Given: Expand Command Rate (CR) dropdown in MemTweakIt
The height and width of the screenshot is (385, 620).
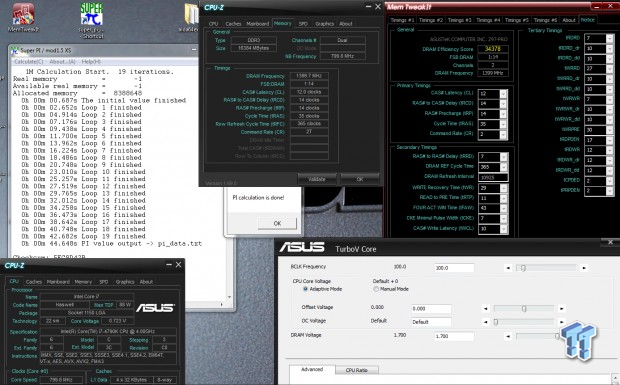Looking at the screenshot, I should pyautogui.click(x=503, y=134).
